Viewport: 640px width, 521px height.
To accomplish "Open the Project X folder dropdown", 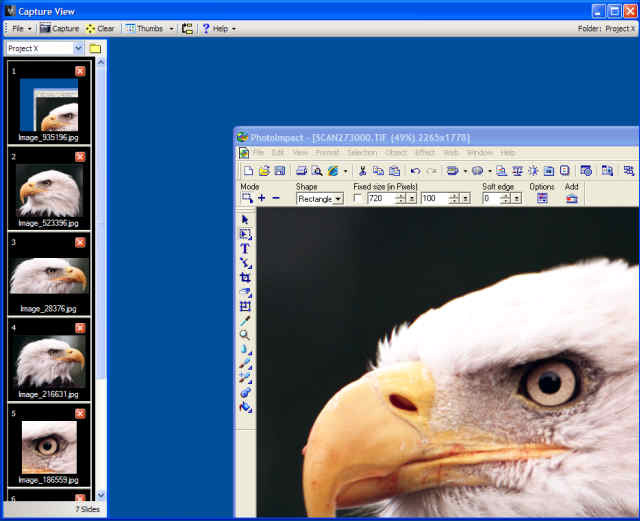I will coord(78,49).
